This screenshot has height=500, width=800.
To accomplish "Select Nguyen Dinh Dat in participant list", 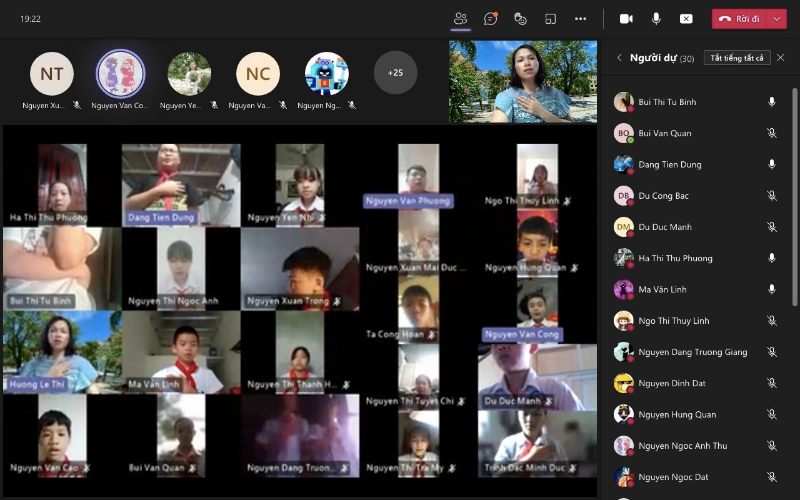I will click(x=672, y=383).
